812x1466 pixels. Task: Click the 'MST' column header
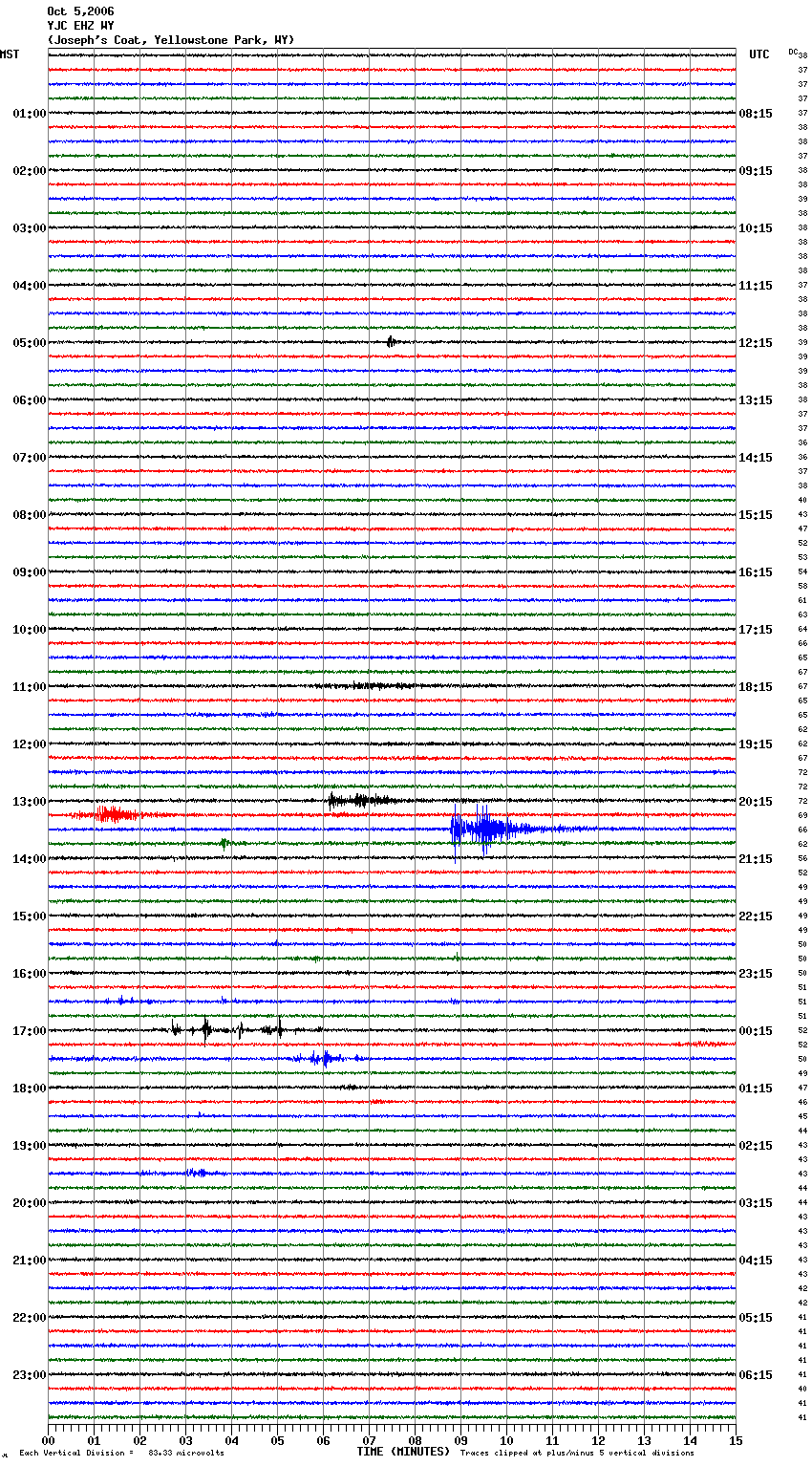coord(10,54)
